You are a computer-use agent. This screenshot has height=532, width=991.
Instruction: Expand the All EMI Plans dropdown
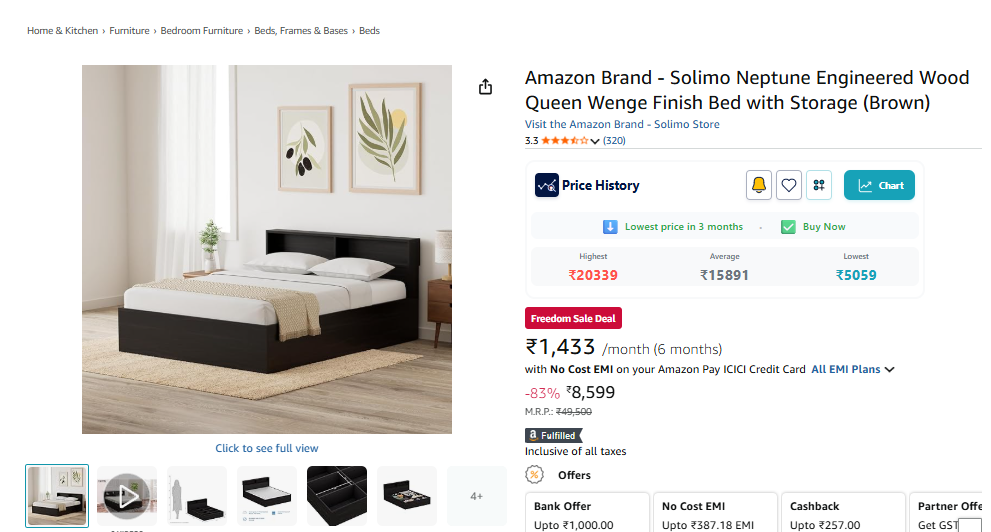(x=852, y=369)
